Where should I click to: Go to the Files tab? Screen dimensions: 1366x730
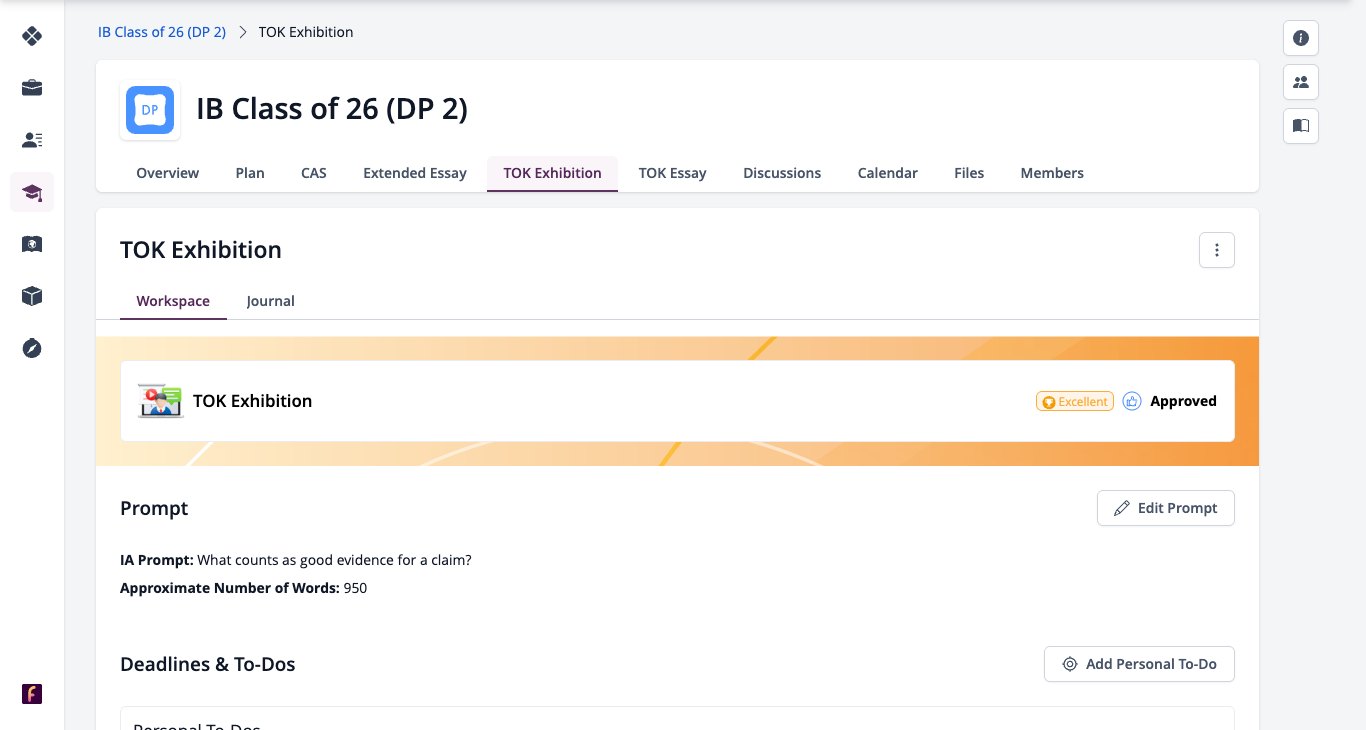point(969,173)
